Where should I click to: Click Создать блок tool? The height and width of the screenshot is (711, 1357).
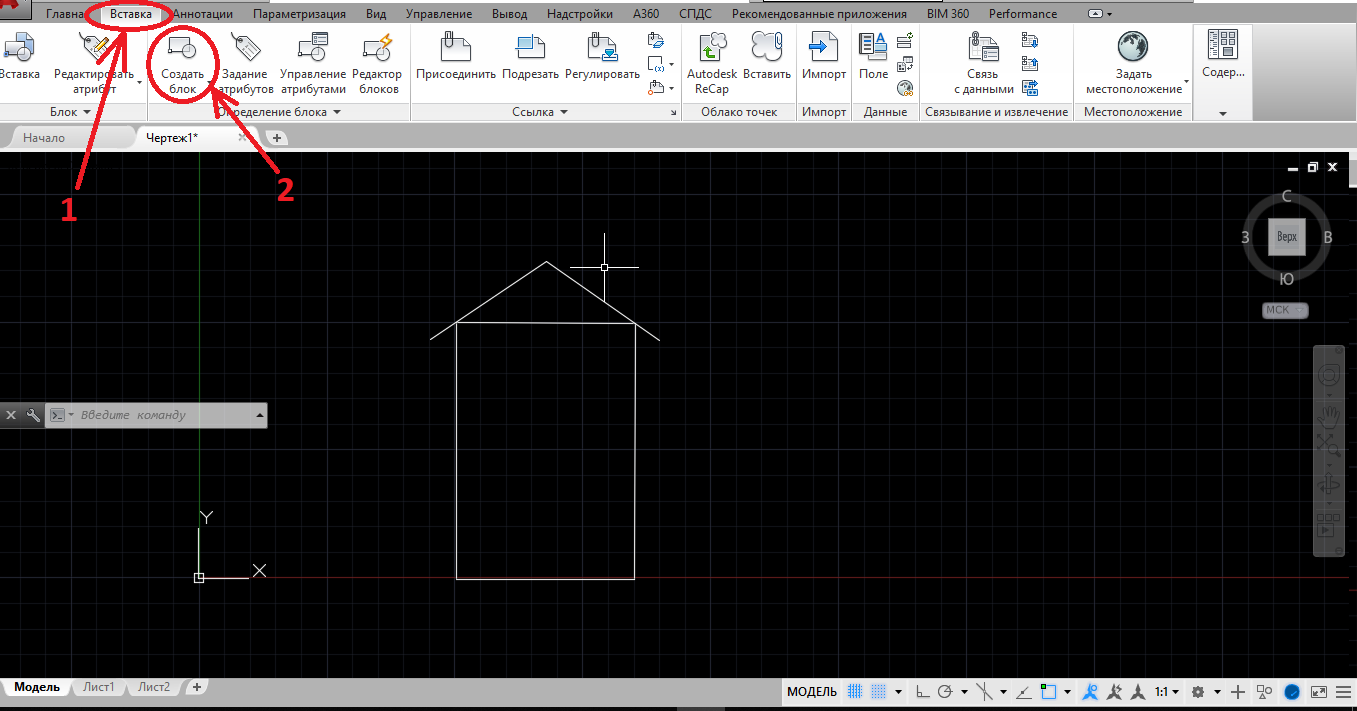(x=183, y=64)
